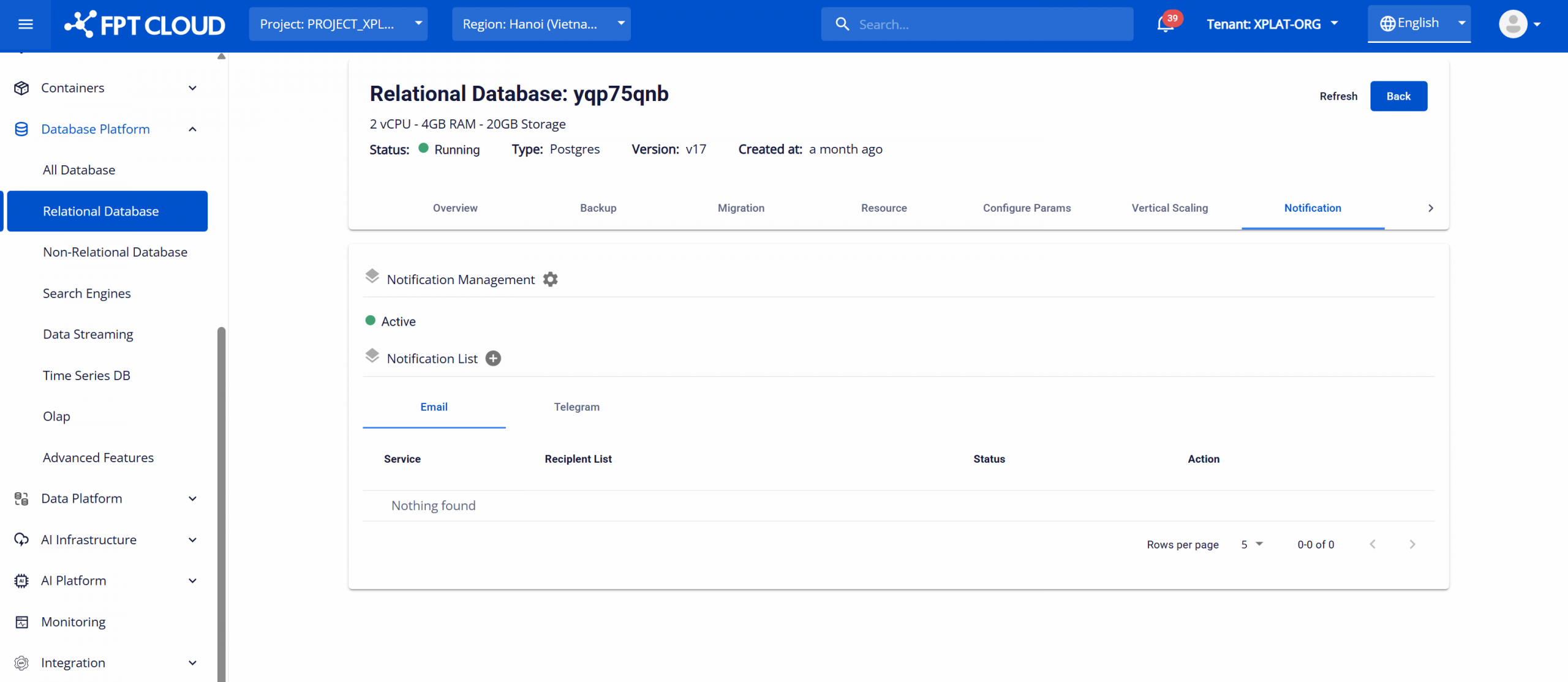Open the Project selector dropdown
The width and height of the screenshot is (1568, 682).
click(338, 24)
